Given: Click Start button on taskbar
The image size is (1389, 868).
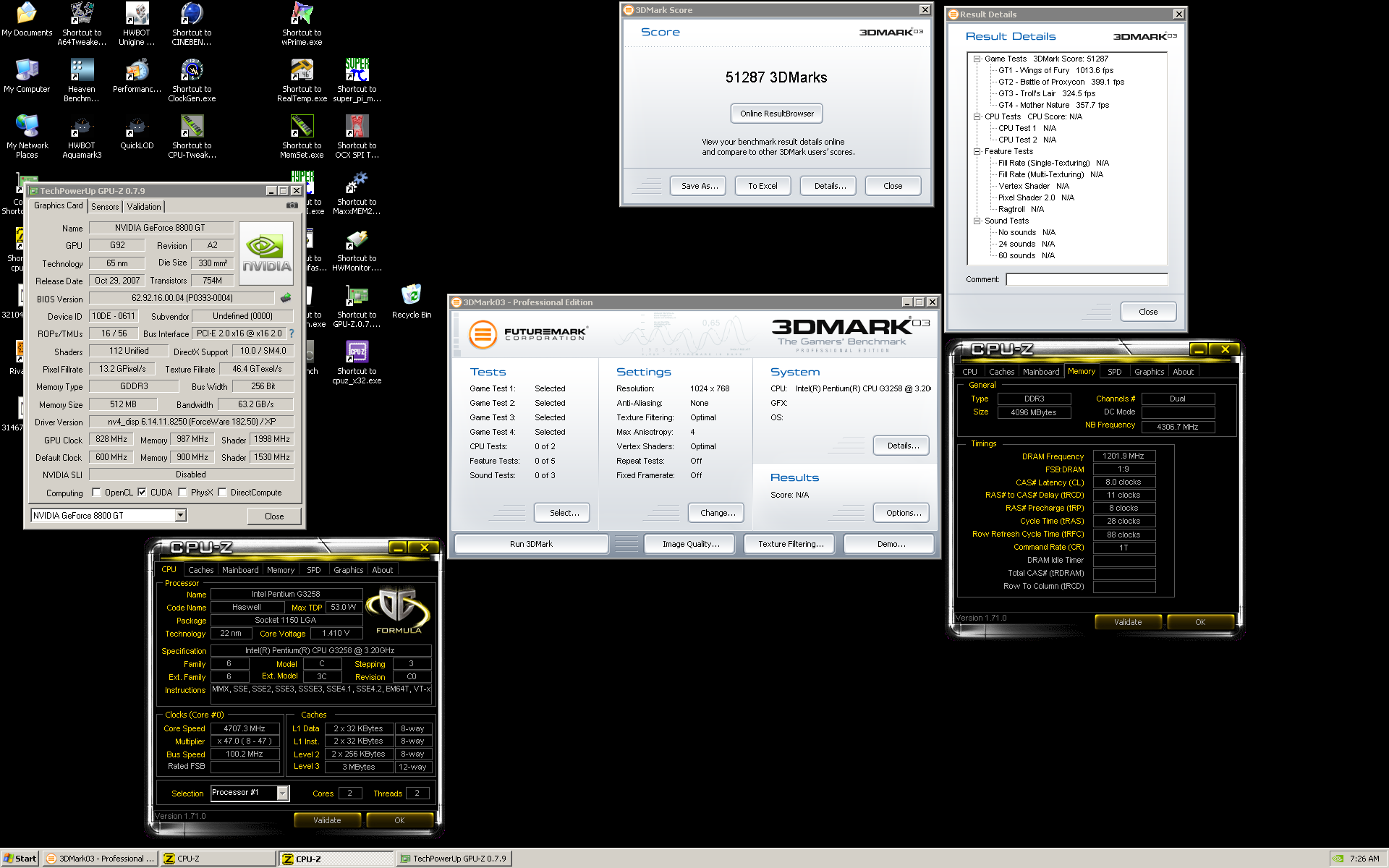Looking at the screenshot, I should point(20,859).
